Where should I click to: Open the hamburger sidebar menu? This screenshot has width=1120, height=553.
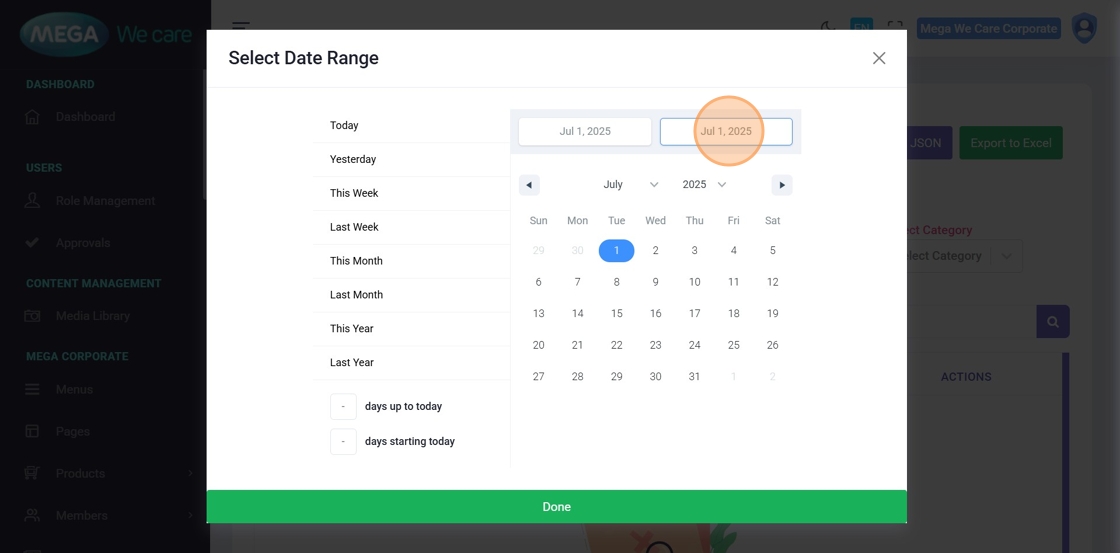(241, 27)
